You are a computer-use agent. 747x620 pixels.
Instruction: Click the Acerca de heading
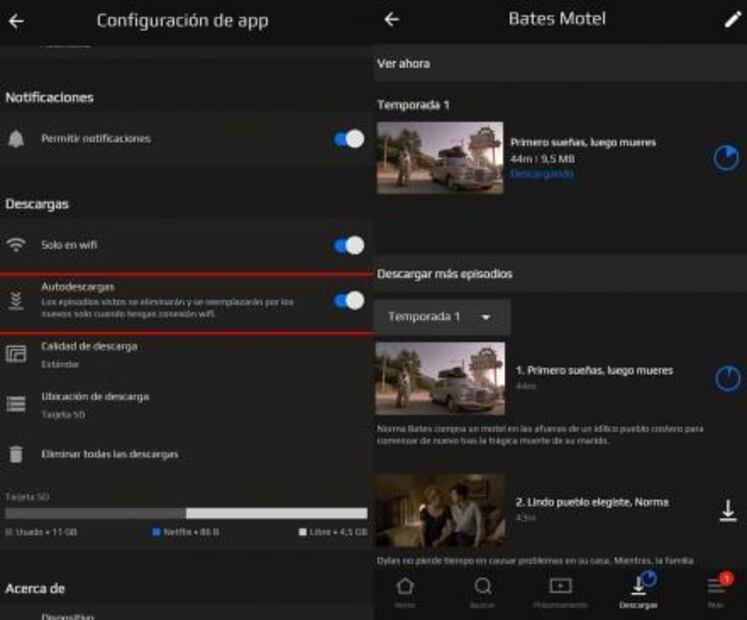[35, 589]
